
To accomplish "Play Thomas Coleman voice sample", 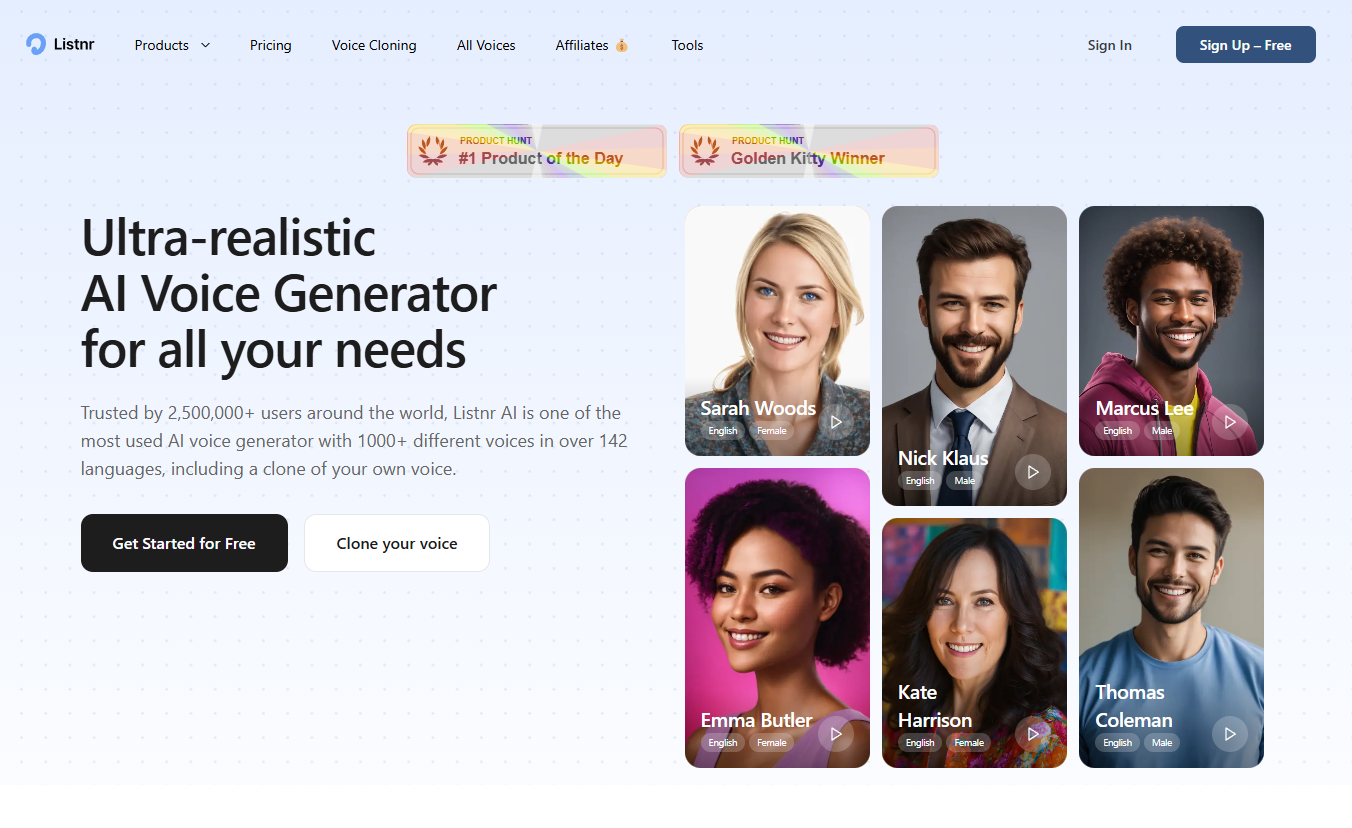I will pyautogui.click(x=1230, y=734).
